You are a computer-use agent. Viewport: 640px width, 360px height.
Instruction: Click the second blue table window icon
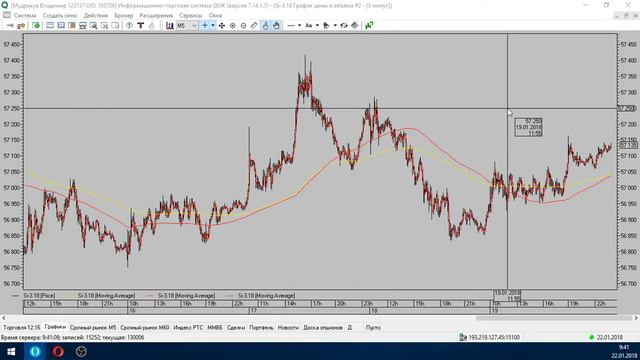click(61, 25)
